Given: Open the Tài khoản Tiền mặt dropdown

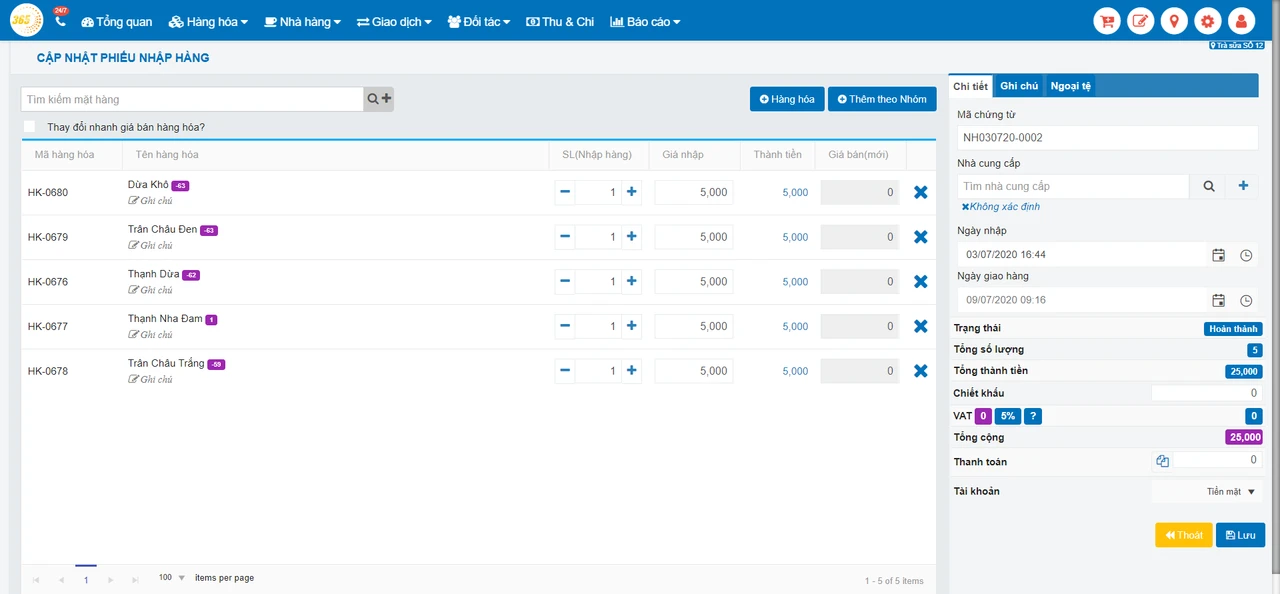Looking at the screenshot, I should coord(1207,491).
